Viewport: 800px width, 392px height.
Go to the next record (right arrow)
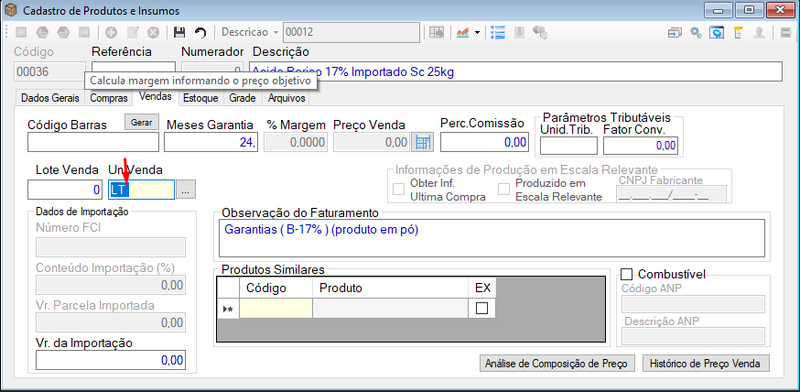[x=63, y=32]
